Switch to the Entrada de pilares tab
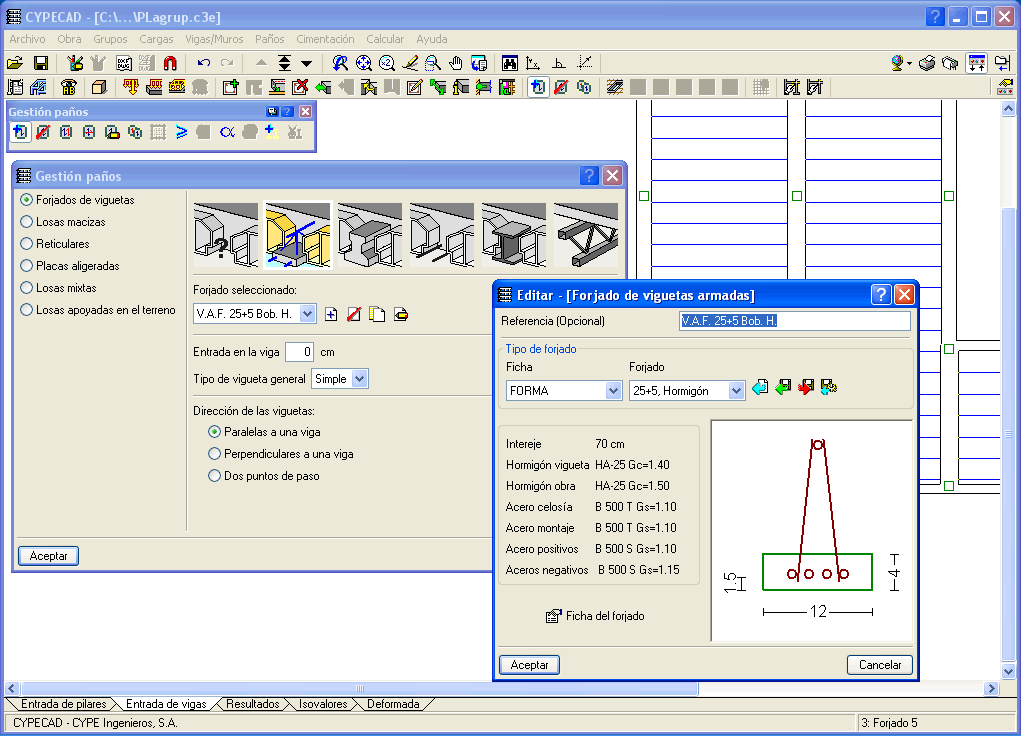This screenshot has width=1021, height=736. (x=63, y=704)
